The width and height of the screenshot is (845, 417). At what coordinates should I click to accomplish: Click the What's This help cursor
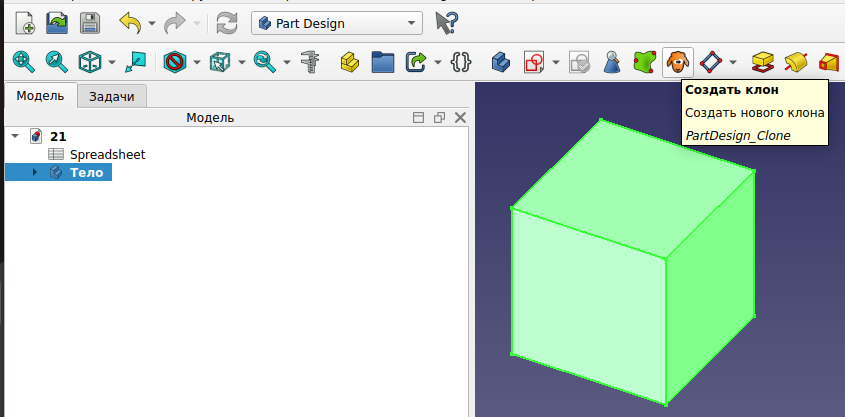click(447, 24)
